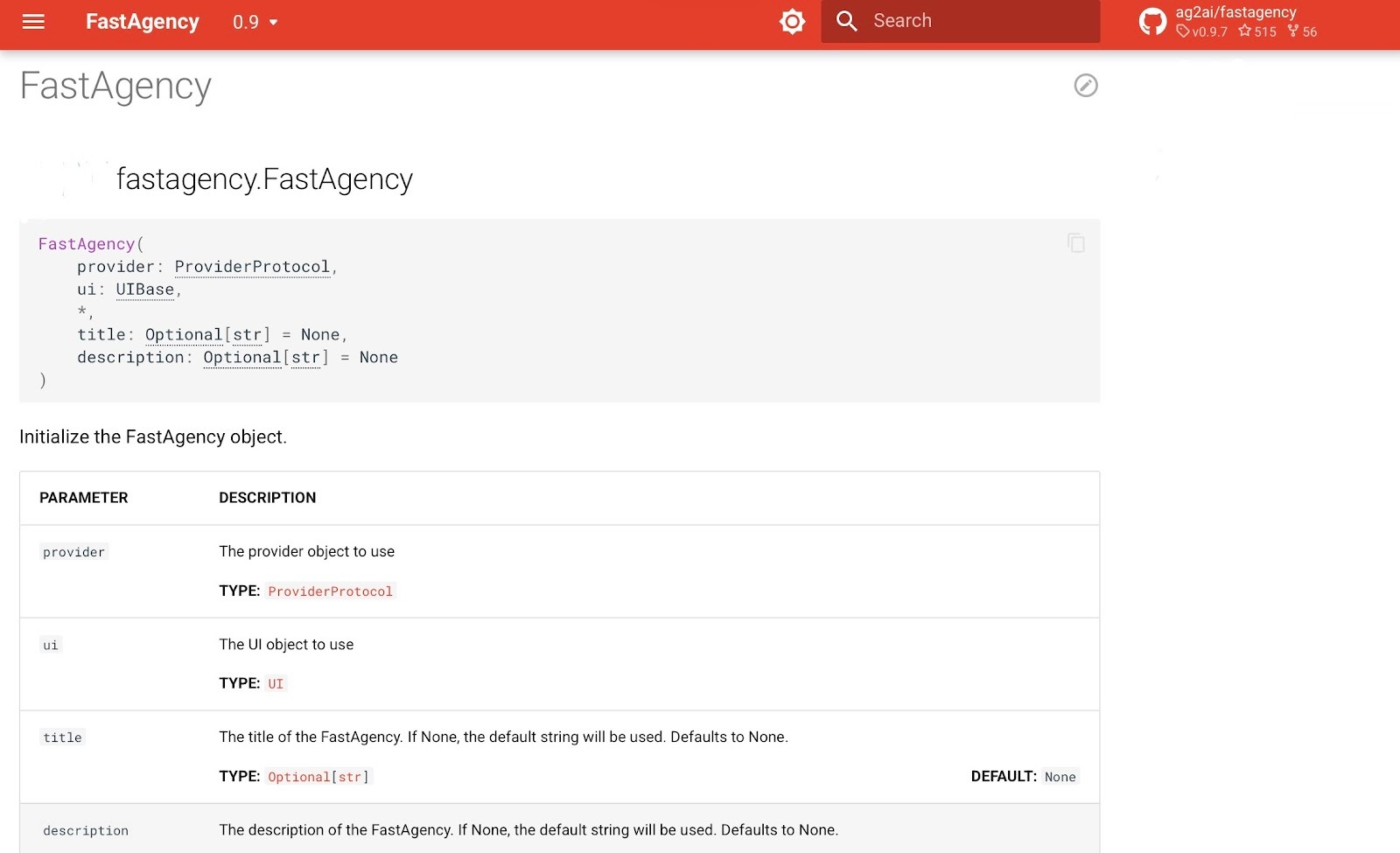Click the description parameter explanation text
Viewport: 1400px width, 853px height.
click(528, 829)
